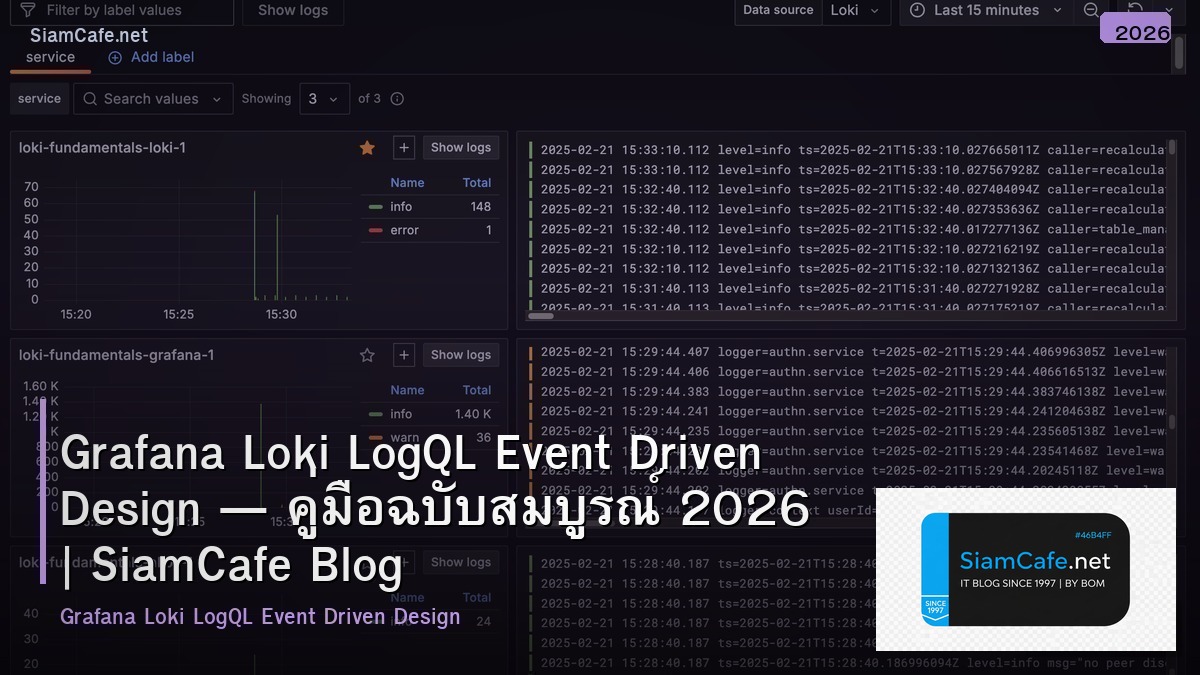The image size is (1200, 675).
Task: Toggle info series in loki-1 legend
Action: pyautogui.click(x=401, y=206)
